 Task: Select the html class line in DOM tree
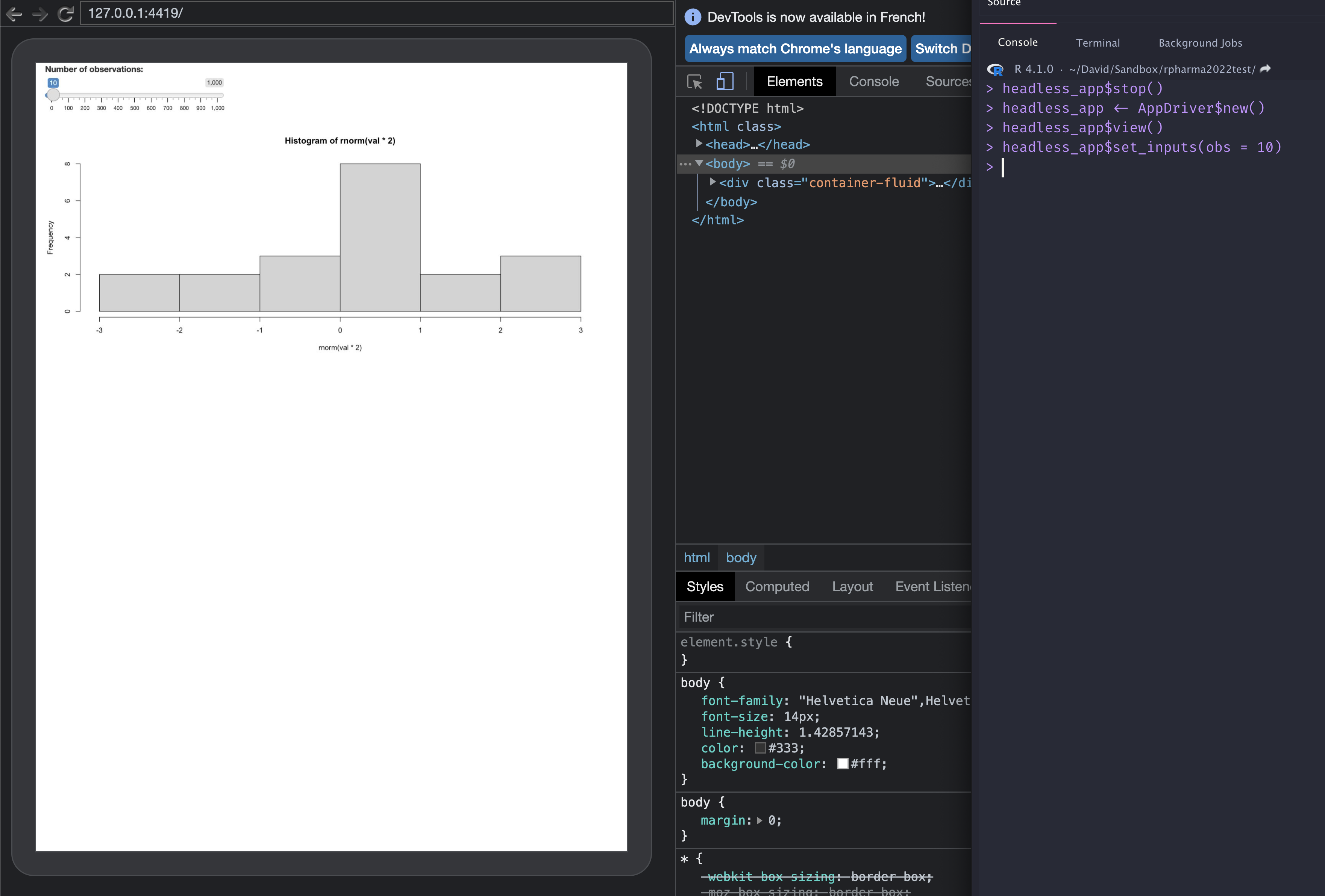[736, 127]
